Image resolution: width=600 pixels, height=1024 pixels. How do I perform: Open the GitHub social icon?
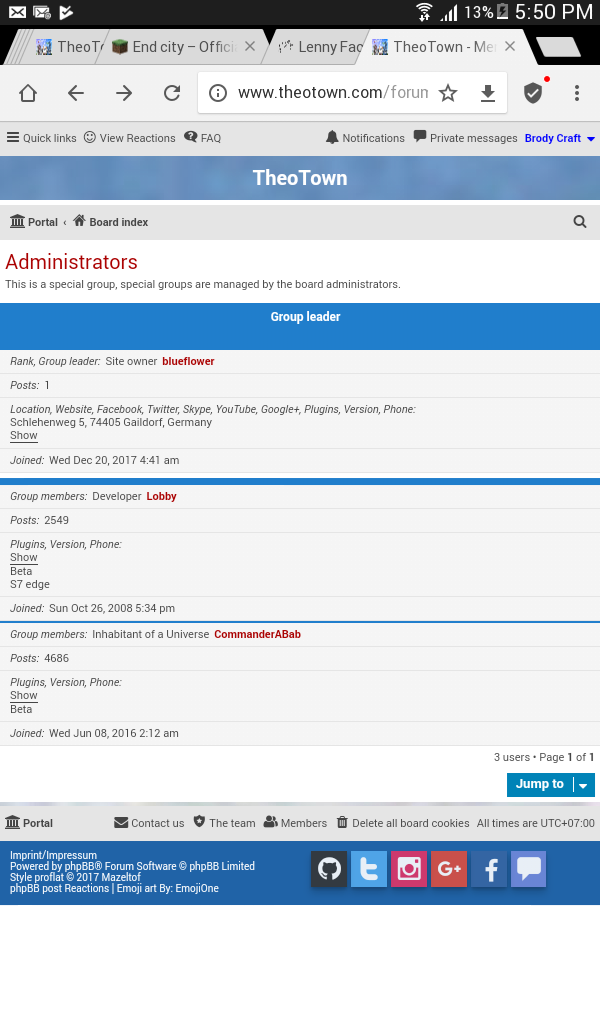click(329, 869)
